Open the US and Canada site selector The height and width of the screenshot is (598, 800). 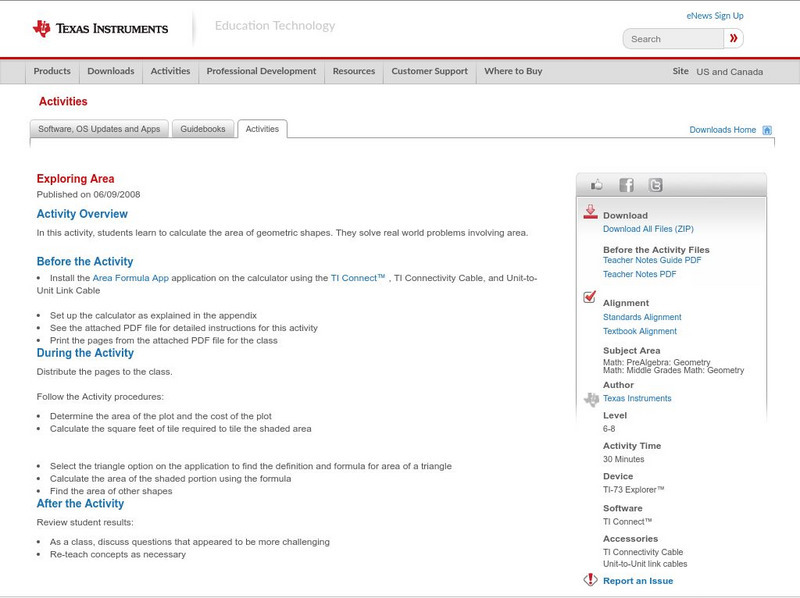coord(729,72)
